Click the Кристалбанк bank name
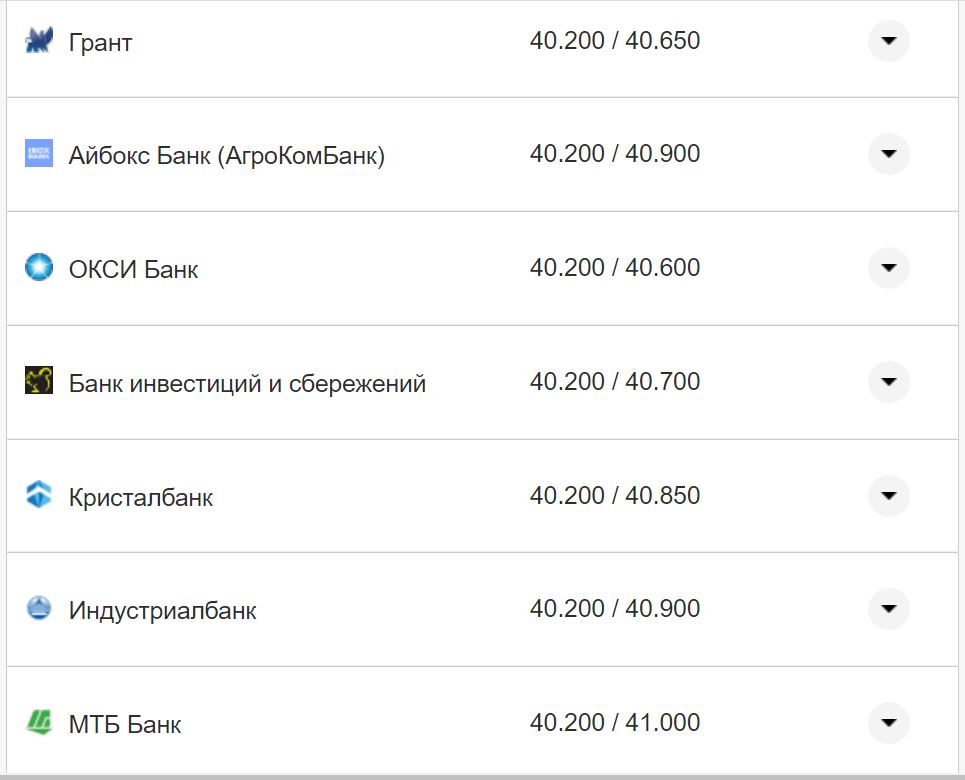Screen dimensions: 965x780 coord(140,495)
